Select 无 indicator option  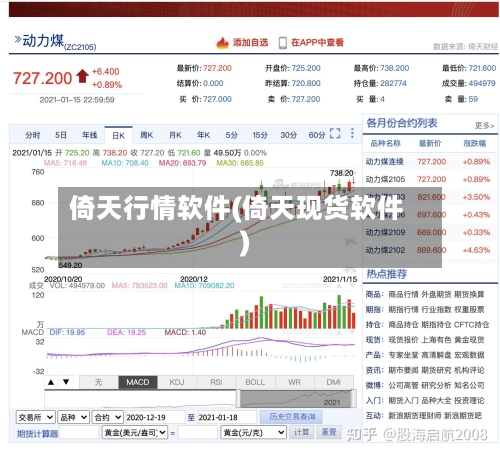pos(99,382)
